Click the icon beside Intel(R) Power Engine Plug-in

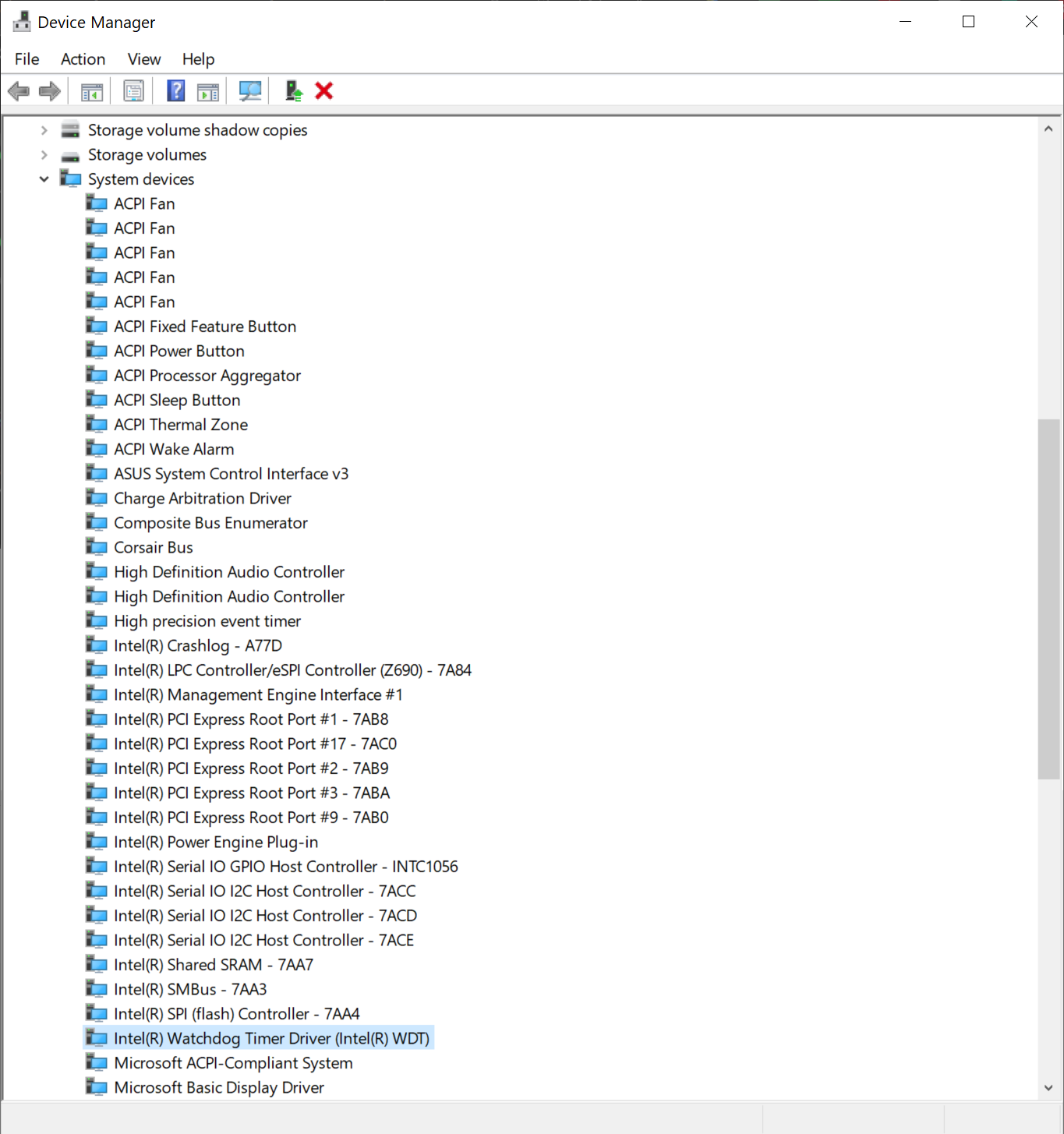[x=97, y=842]
